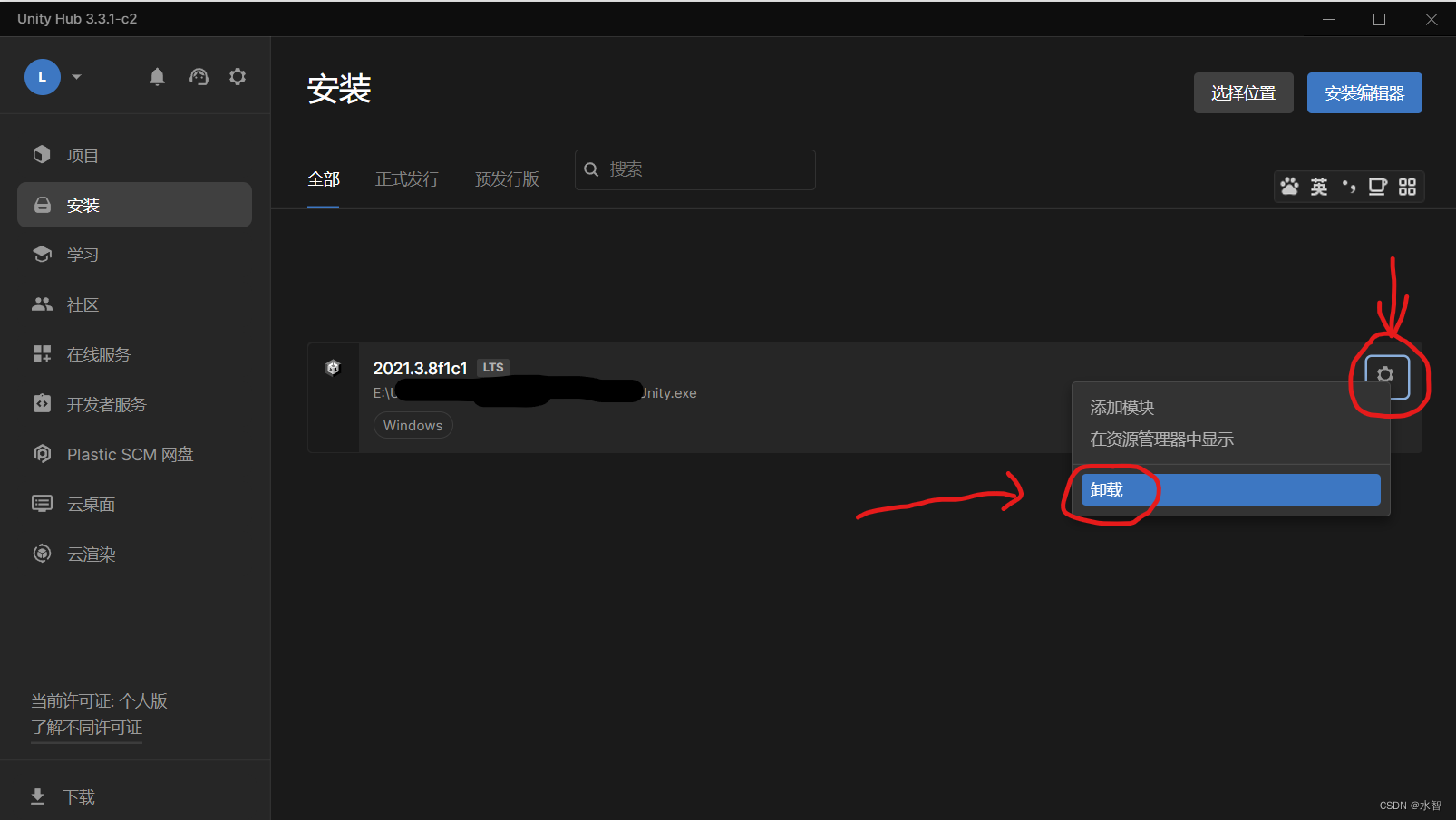
Task: Click the magnifier icon in search box
Action: 591,169
